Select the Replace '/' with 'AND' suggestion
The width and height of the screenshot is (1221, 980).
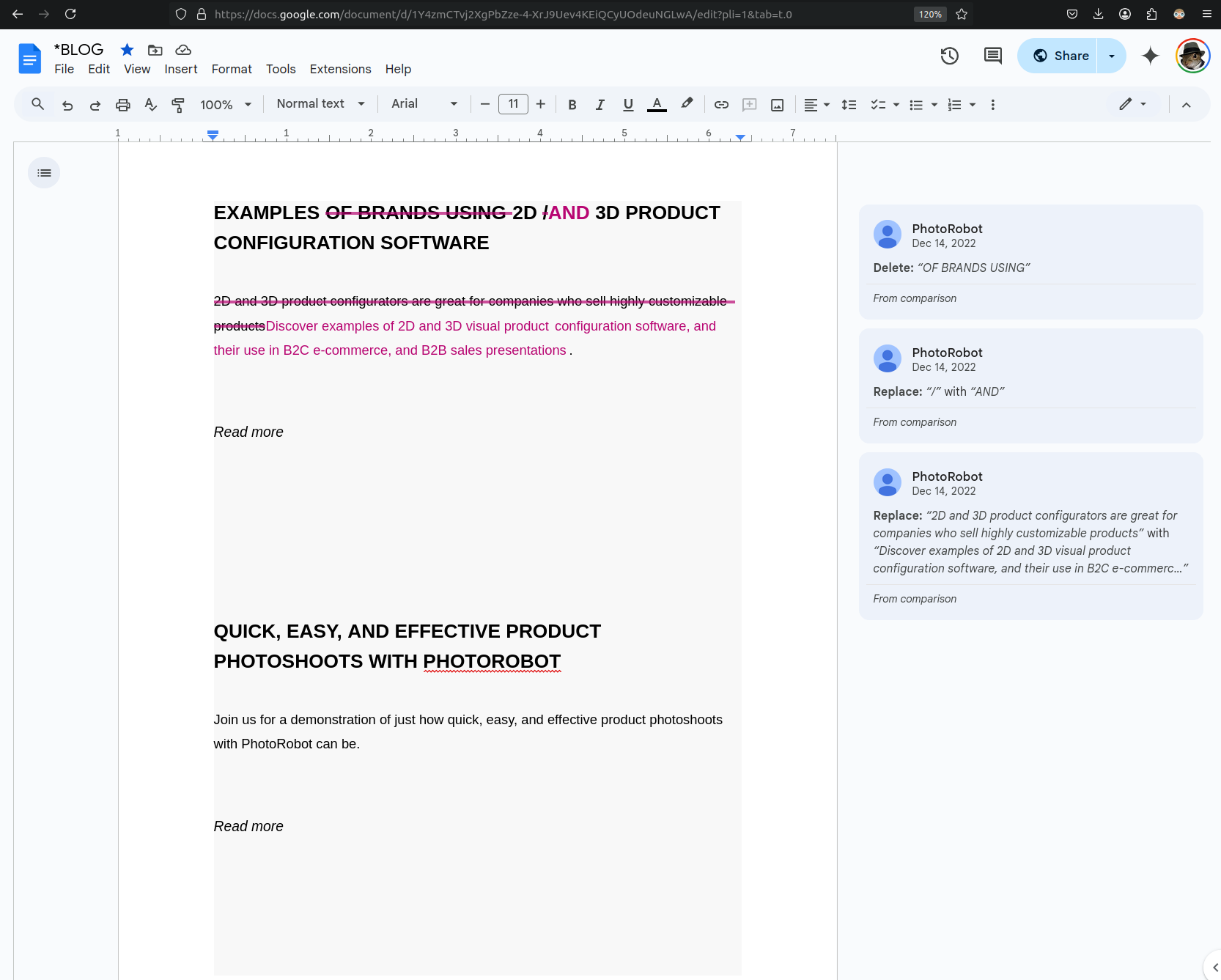point(1030,386)
